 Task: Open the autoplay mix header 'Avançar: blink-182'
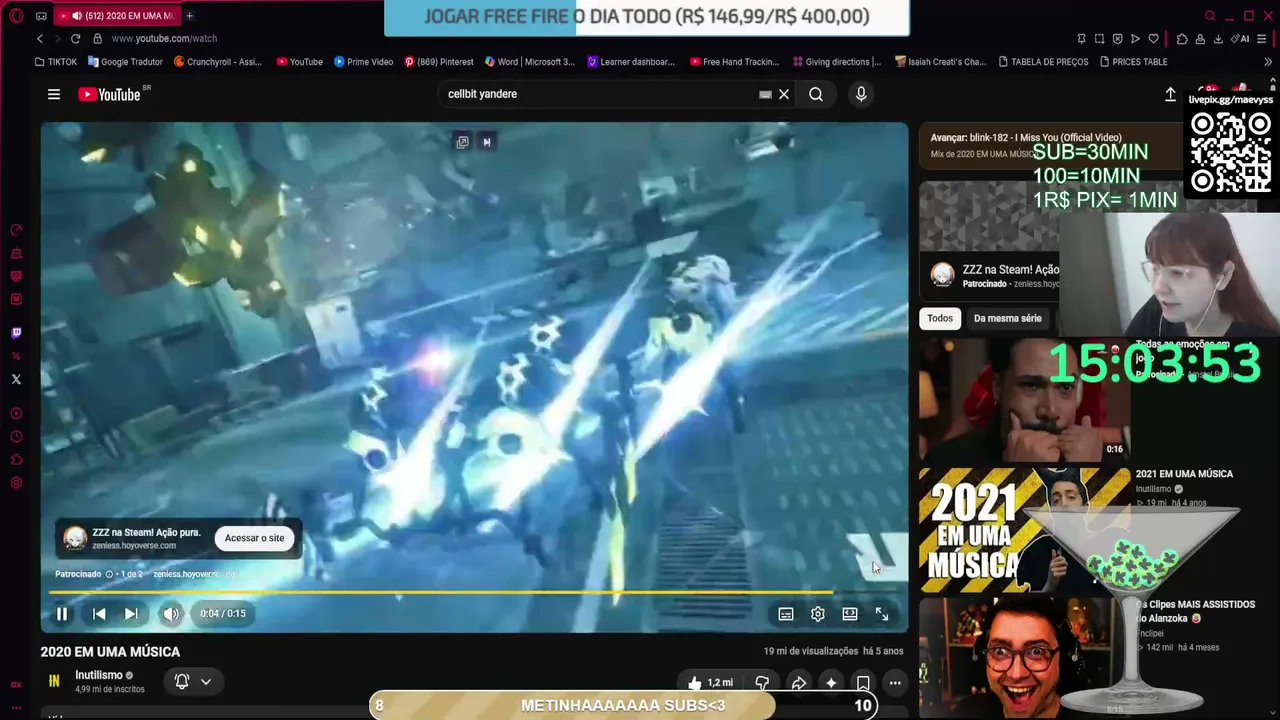(x=1026, y=138)
